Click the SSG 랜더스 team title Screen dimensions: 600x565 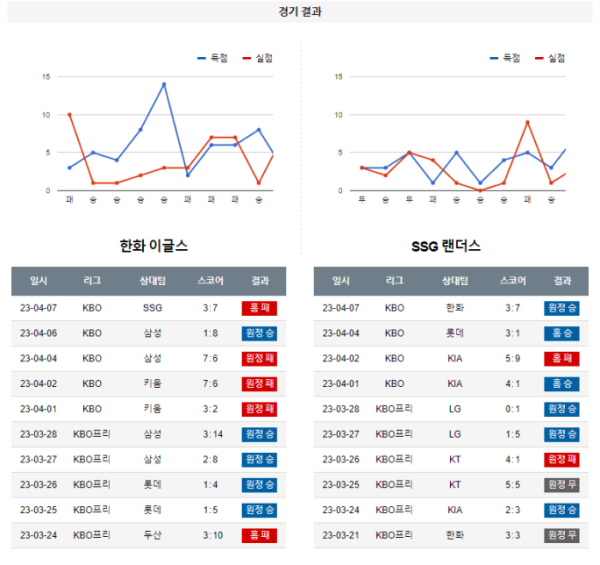(x=446, y=246)
